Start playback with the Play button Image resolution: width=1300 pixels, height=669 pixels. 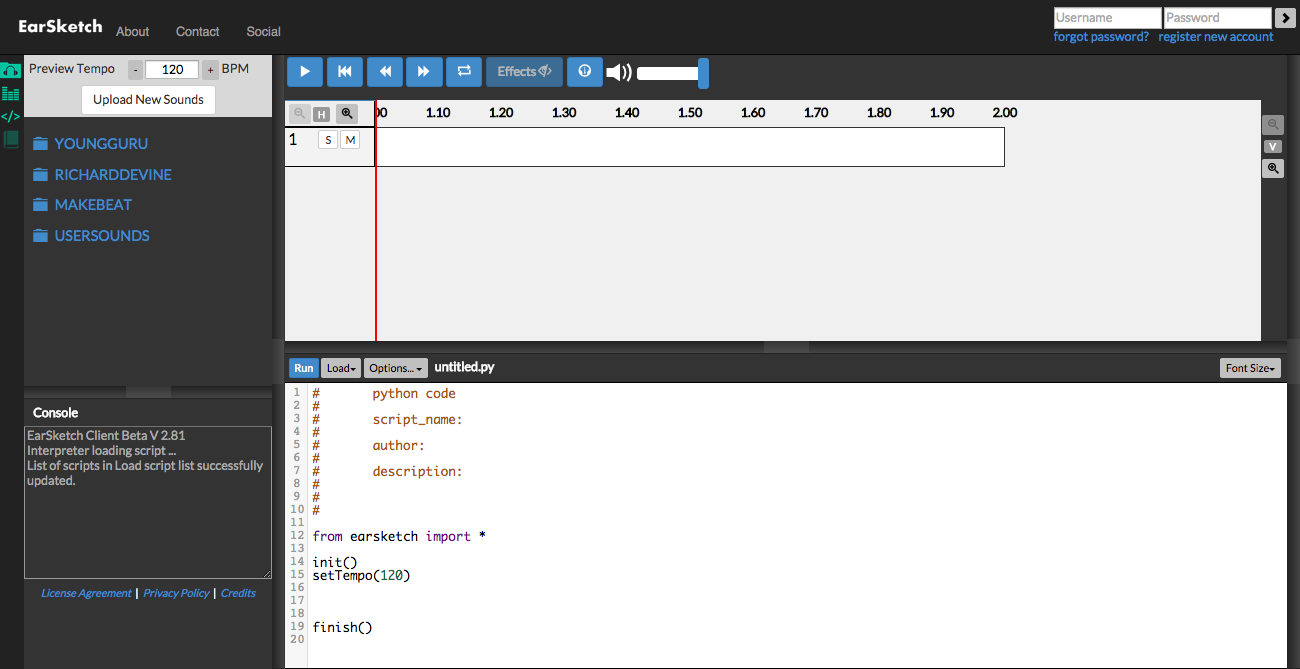click(305, 72)
